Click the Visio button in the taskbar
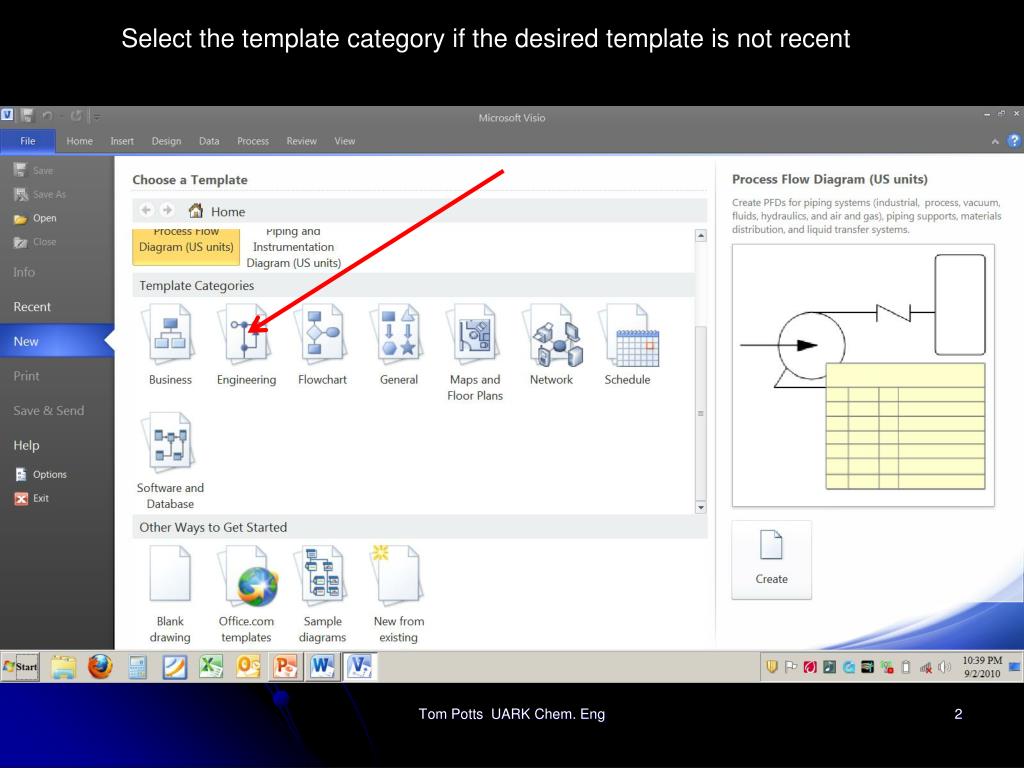This screenshot has width=1024, height=768. coord(360,667)
